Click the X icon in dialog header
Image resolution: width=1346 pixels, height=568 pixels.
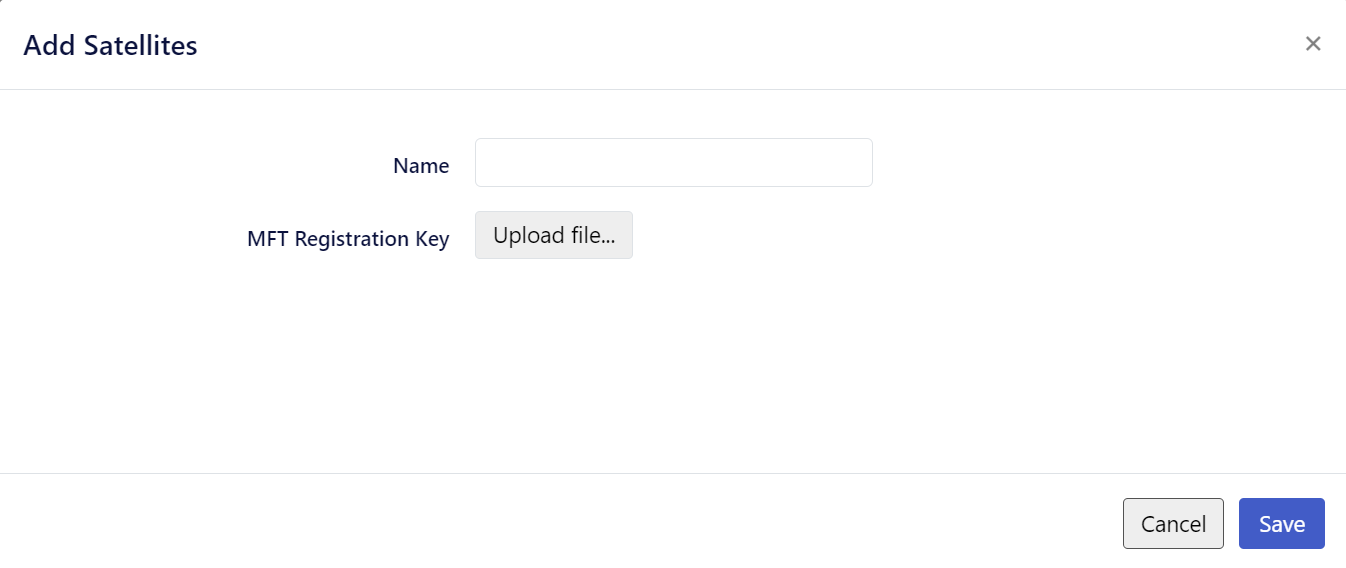click(x=1313, y=43)
